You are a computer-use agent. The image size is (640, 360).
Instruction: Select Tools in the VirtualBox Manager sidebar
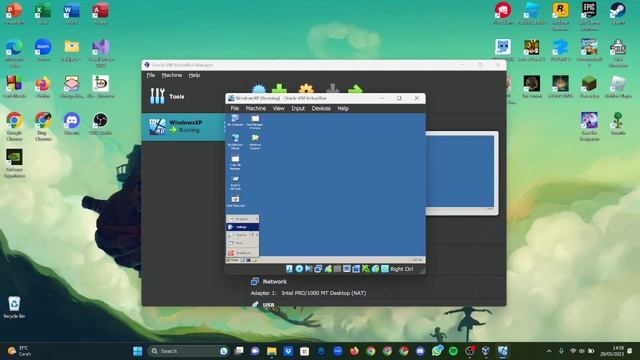(183, 97)
